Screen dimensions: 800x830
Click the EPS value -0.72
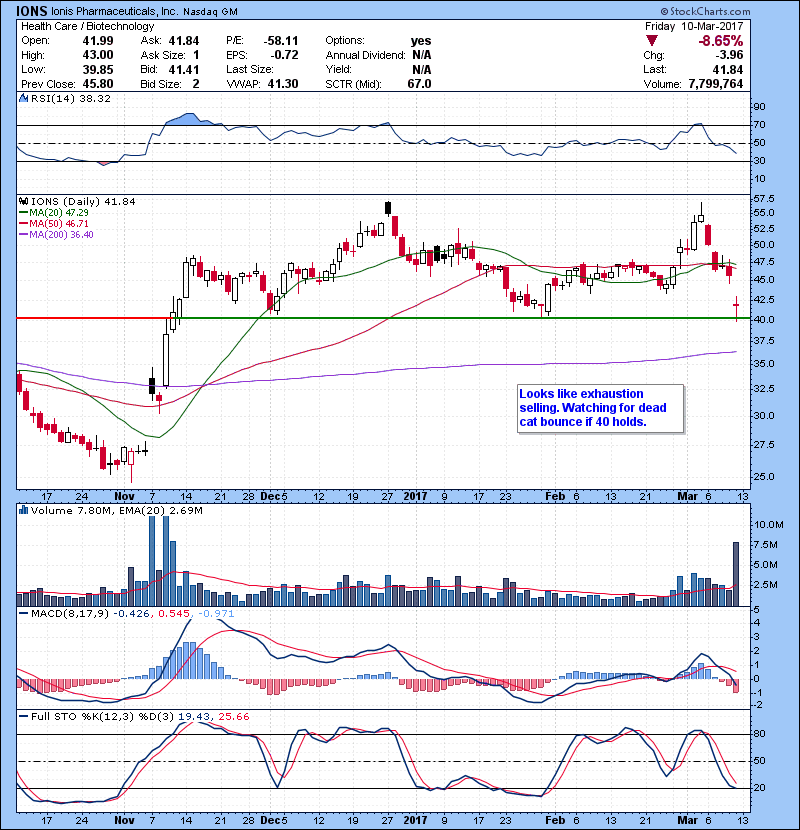tap(284, 55)
